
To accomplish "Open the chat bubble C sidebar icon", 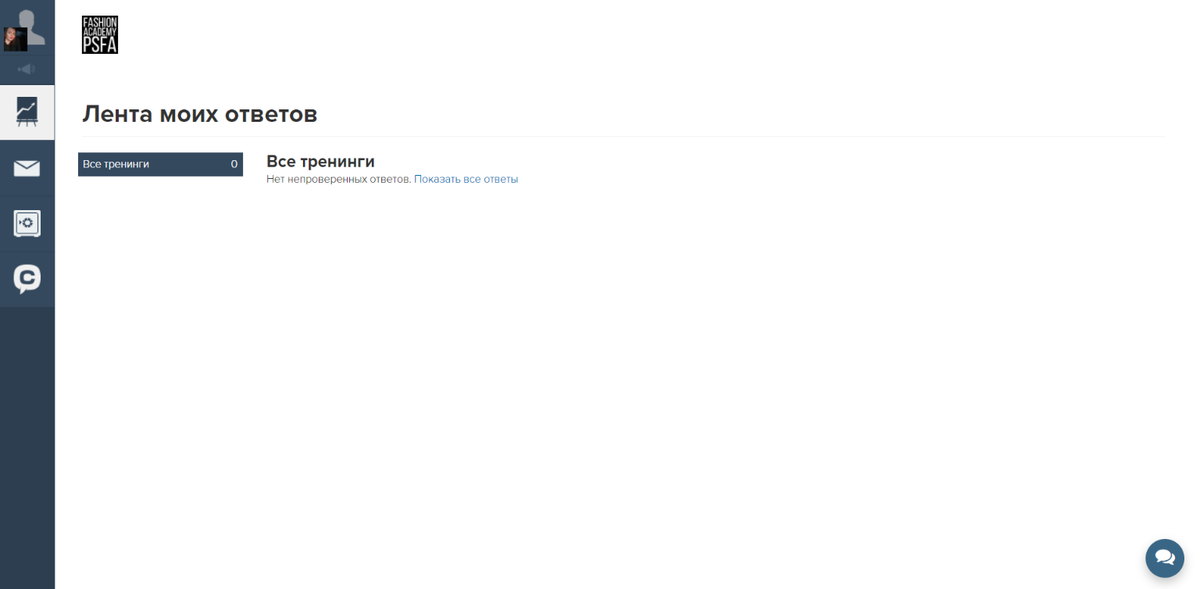I will tap(27, 279).
